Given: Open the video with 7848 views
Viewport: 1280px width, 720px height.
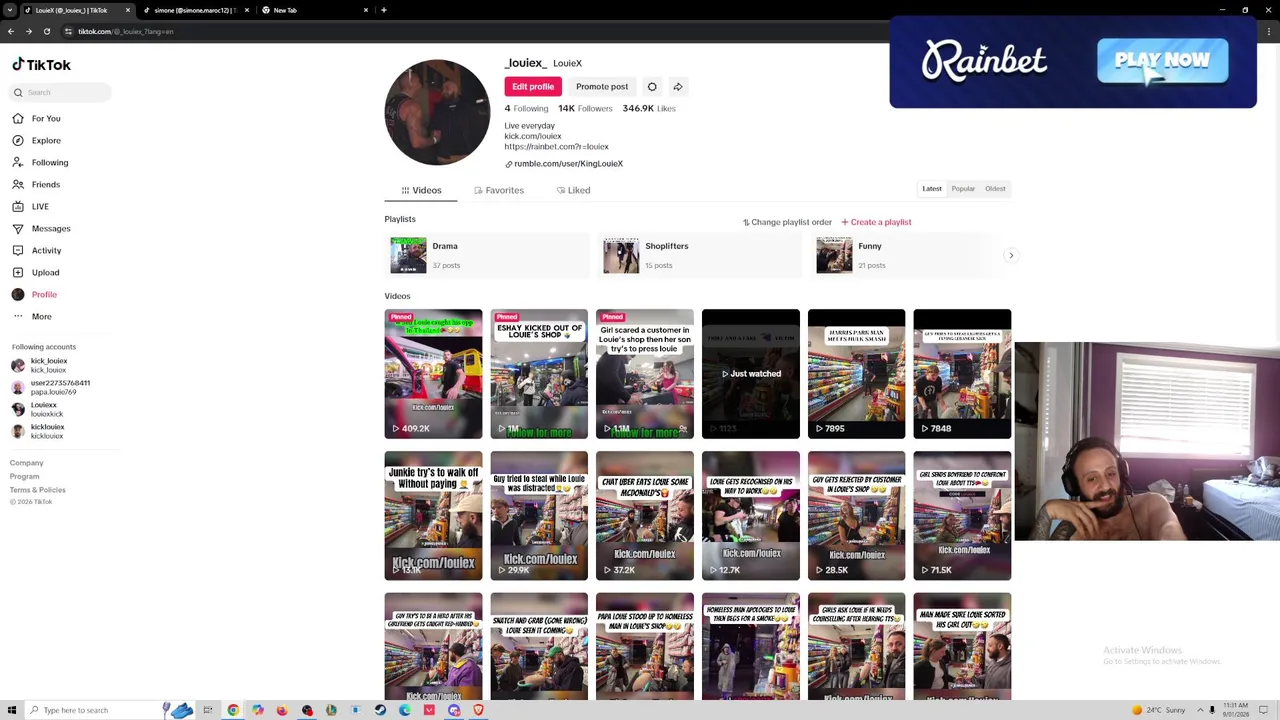Looking at the screenshot, I should (962, 374).
